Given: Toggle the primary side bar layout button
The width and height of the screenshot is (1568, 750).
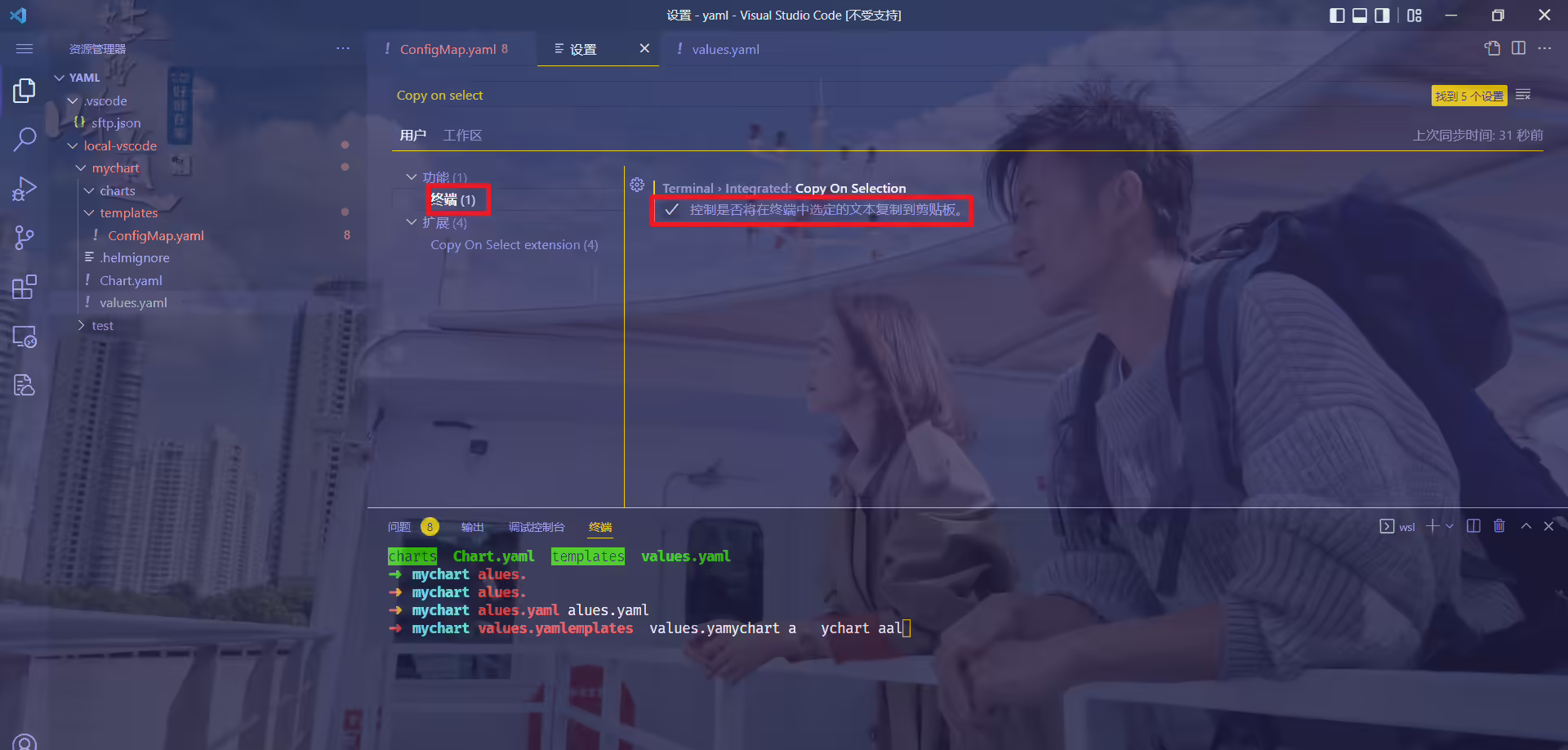Looking at the screenshot, I should pos(1337,16).
